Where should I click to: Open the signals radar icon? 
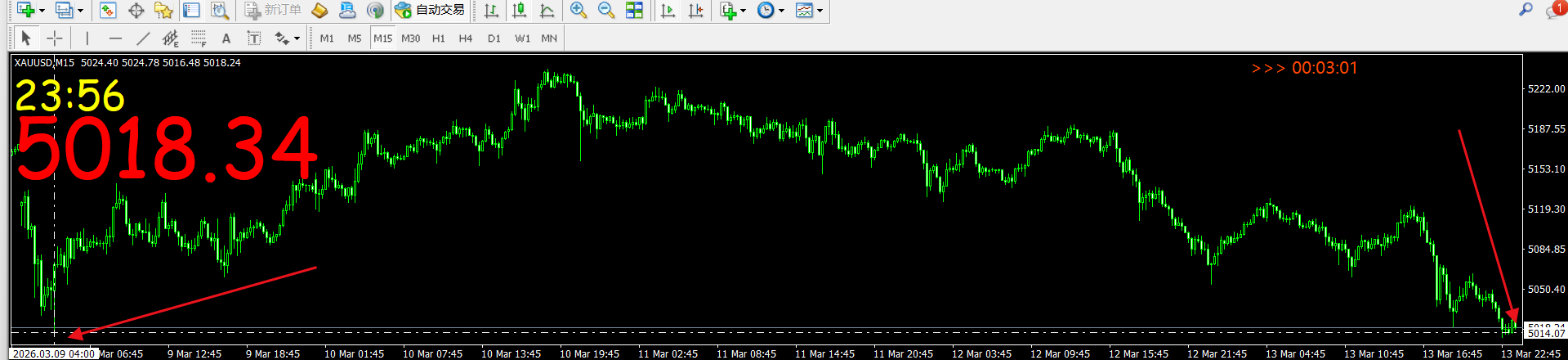[375, 10]
